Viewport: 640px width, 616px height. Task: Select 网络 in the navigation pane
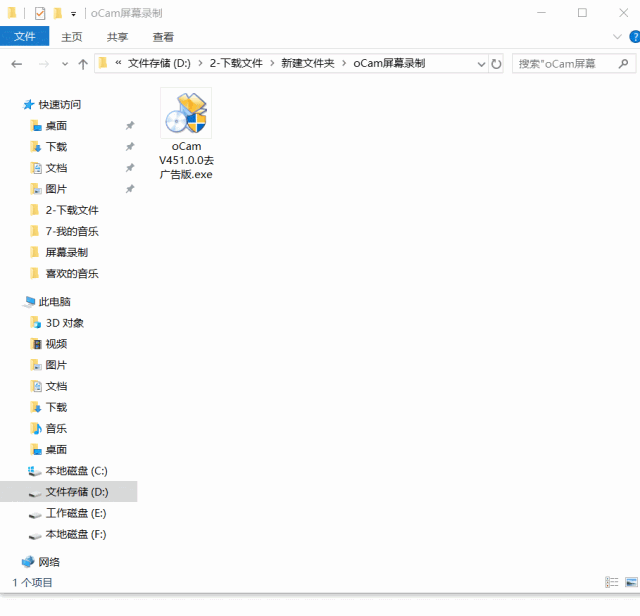pyautogui.click(x=49, y=563)
